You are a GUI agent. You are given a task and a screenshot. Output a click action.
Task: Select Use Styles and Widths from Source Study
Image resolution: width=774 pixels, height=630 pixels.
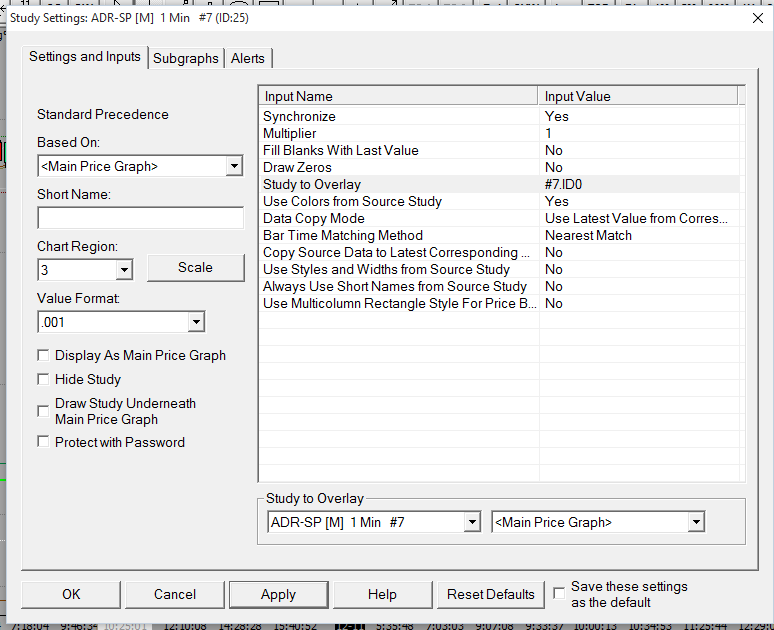pyautogui.click(x=499, y=270)
